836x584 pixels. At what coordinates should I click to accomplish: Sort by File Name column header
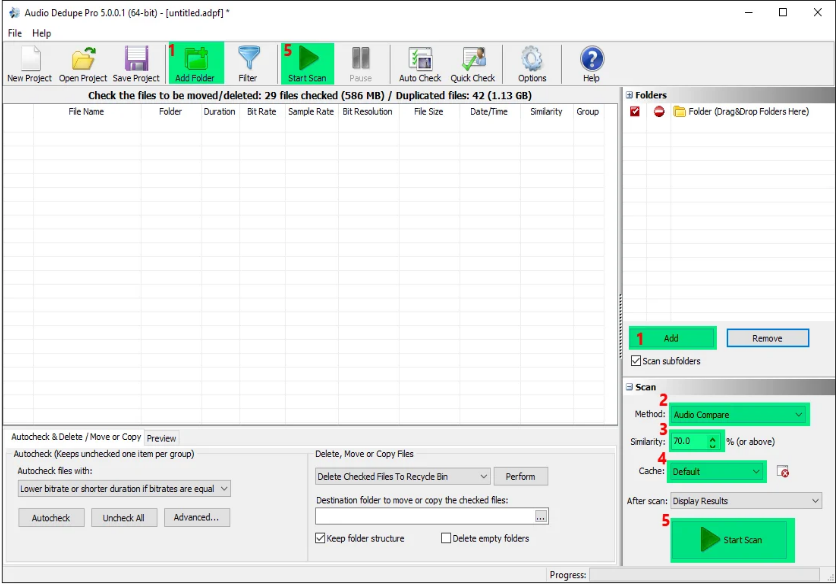86,111
